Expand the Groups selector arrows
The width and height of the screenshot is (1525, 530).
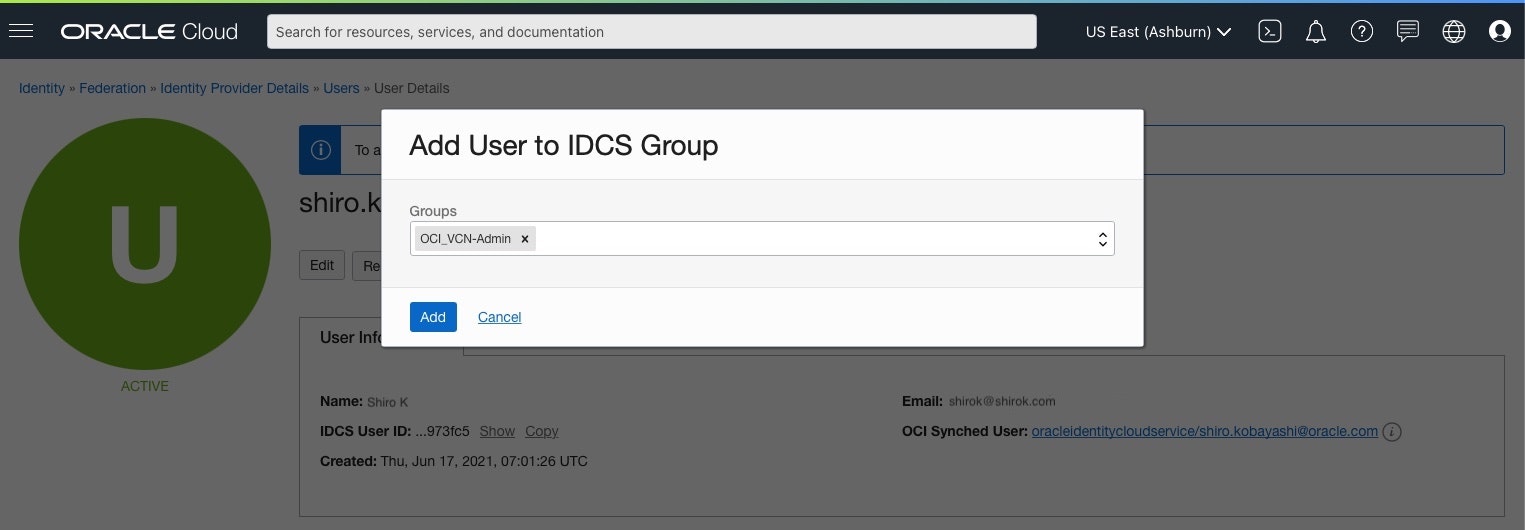click(1102, 239)
